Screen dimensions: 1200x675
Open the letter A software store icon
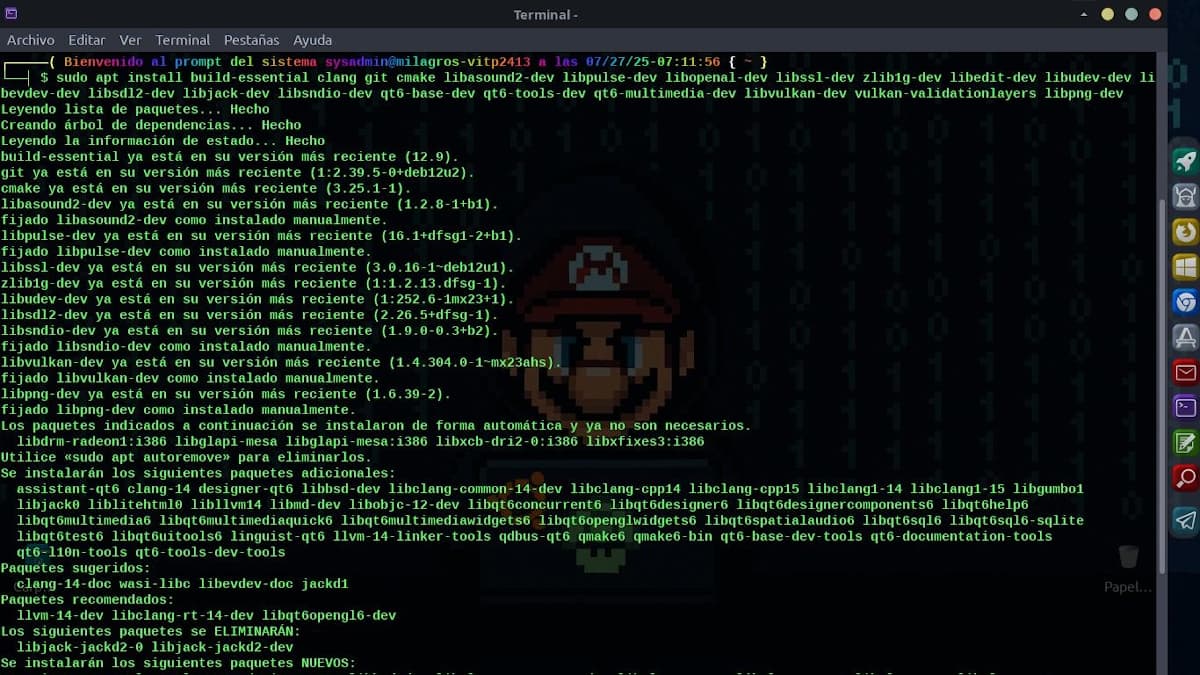tap(1185, 337)
